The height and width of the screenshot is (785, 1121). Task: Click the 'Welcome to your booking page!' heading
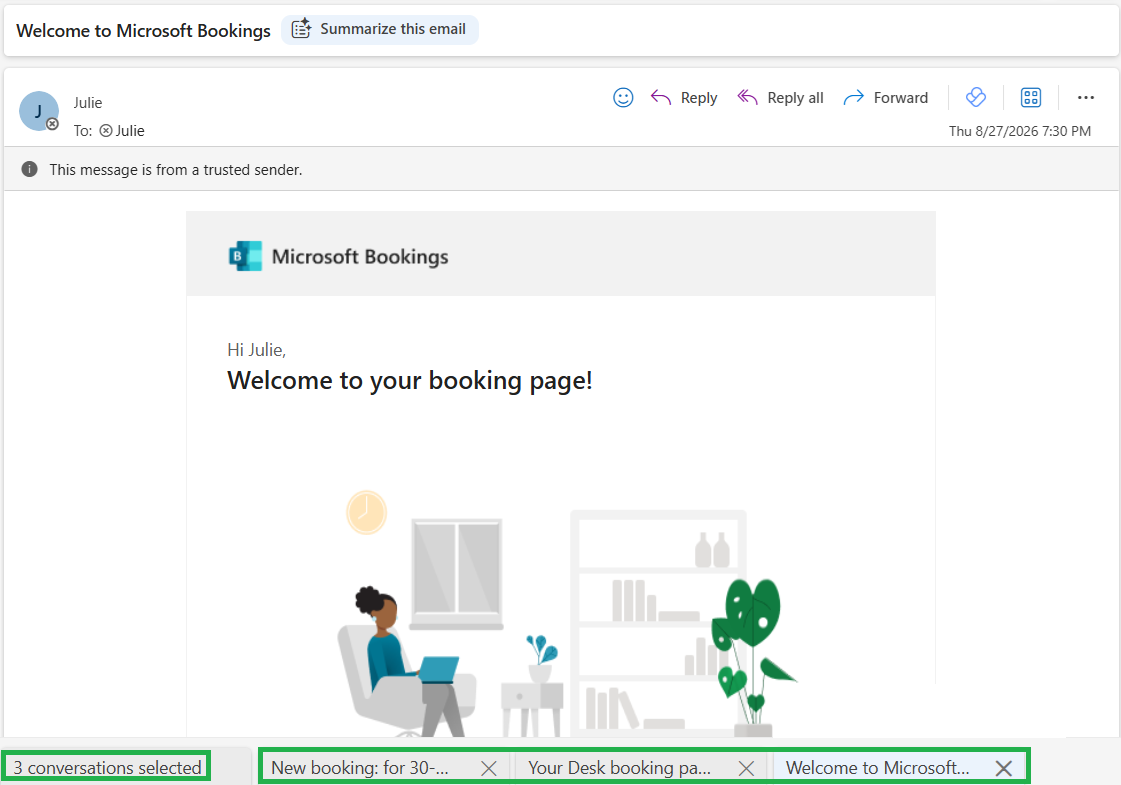pos(410,380)
